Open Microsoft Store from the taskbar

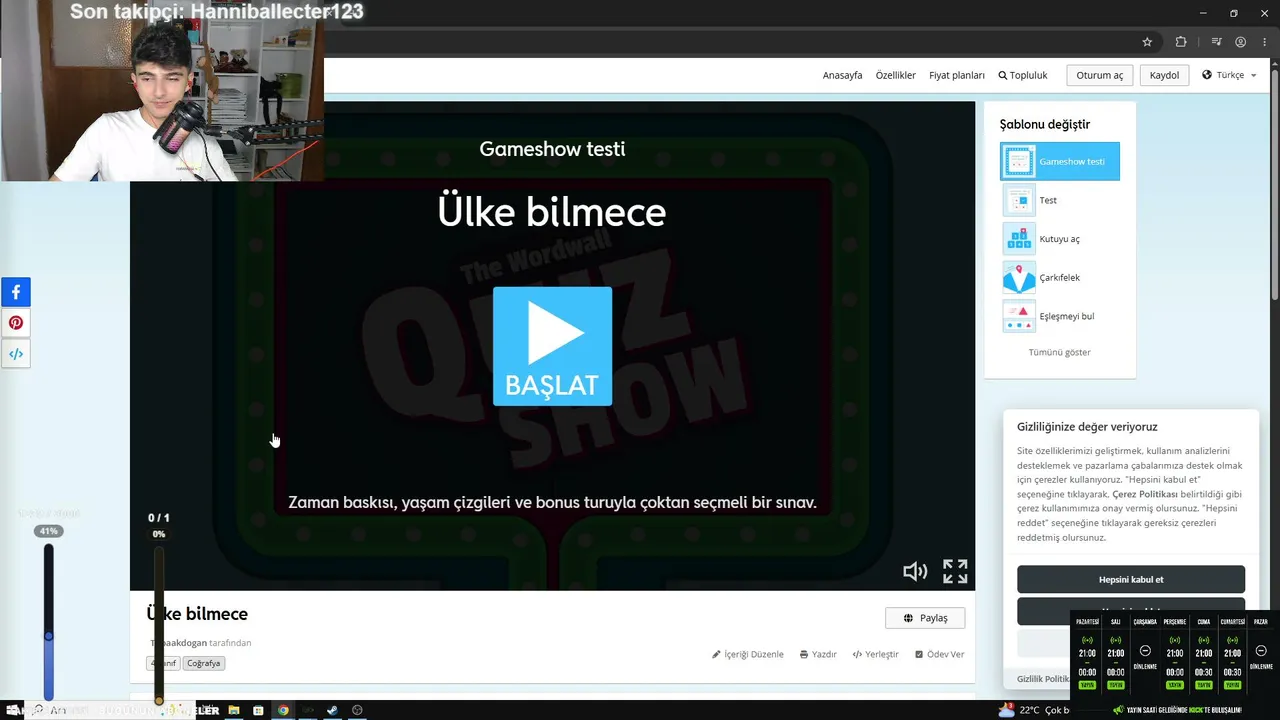pos(258,710)
